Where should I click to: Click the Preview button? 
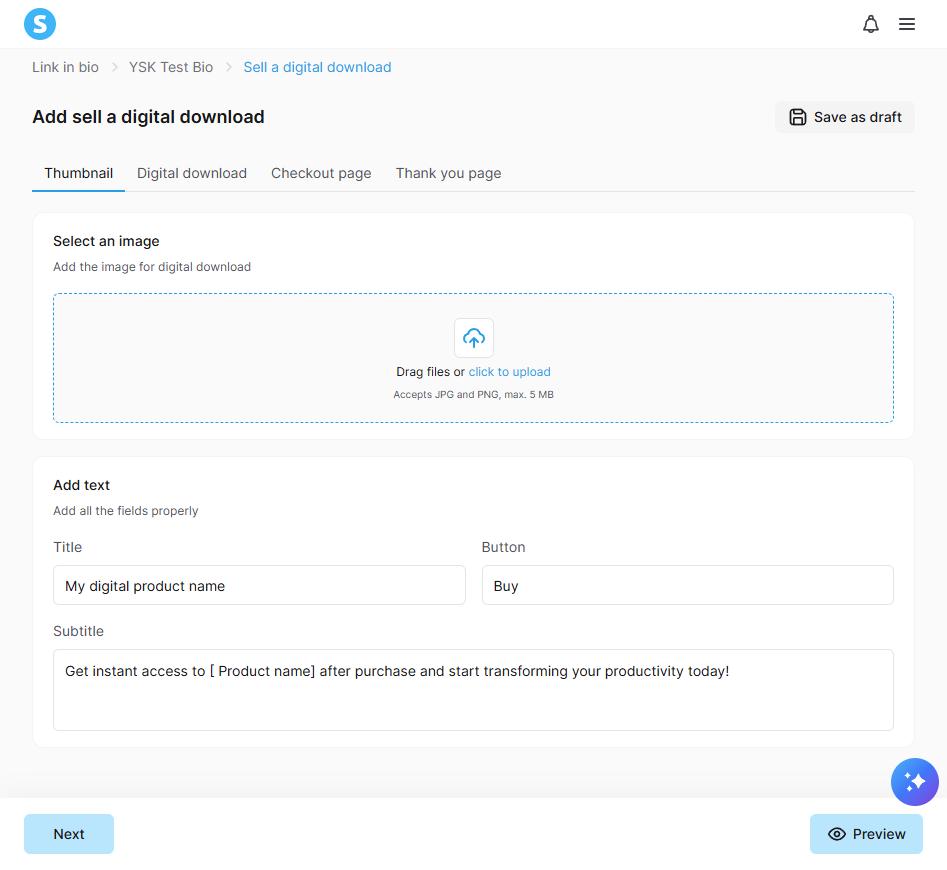[866, 834]
